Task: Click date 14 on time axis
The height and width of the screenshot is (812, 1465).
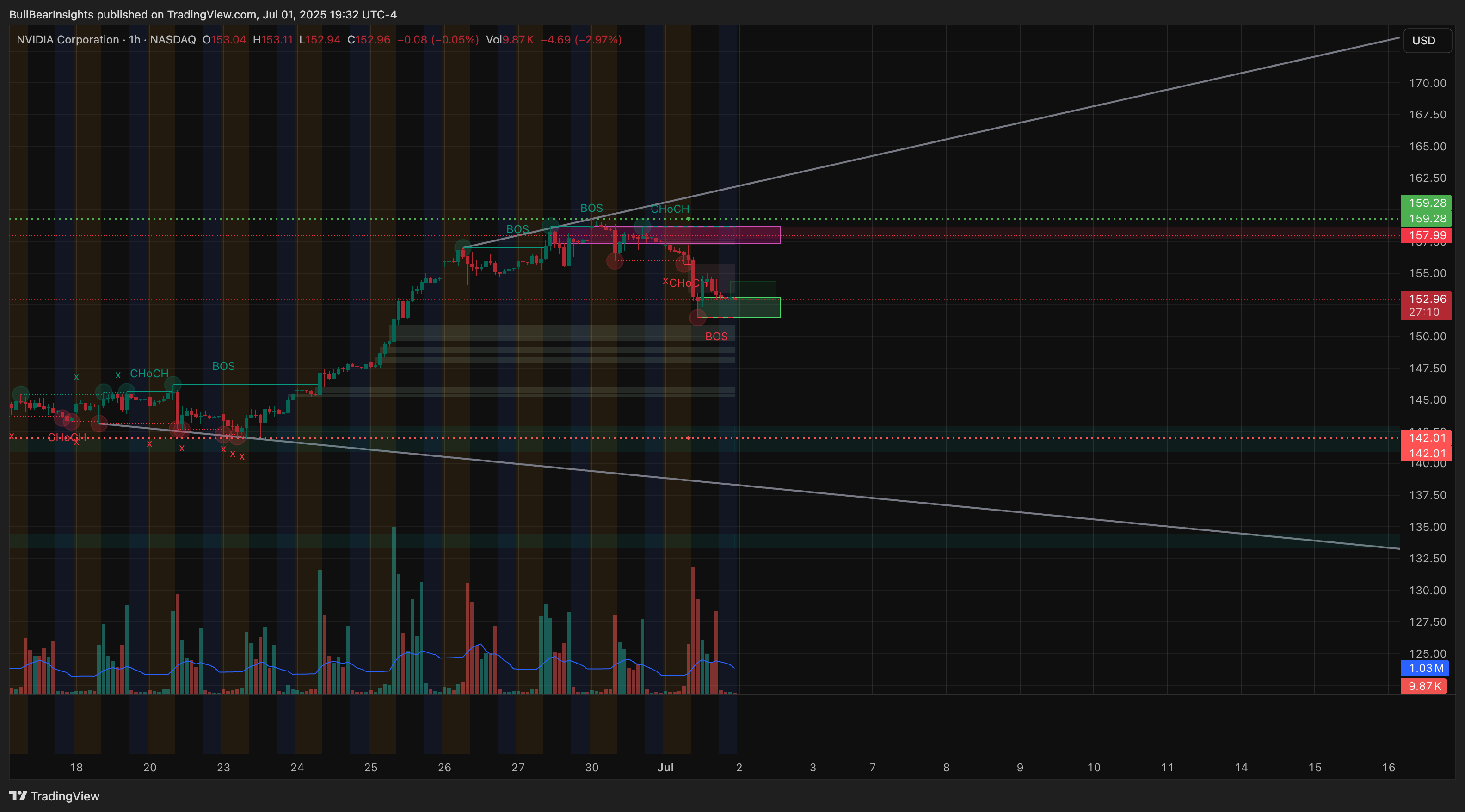Action: [1241, 767]
